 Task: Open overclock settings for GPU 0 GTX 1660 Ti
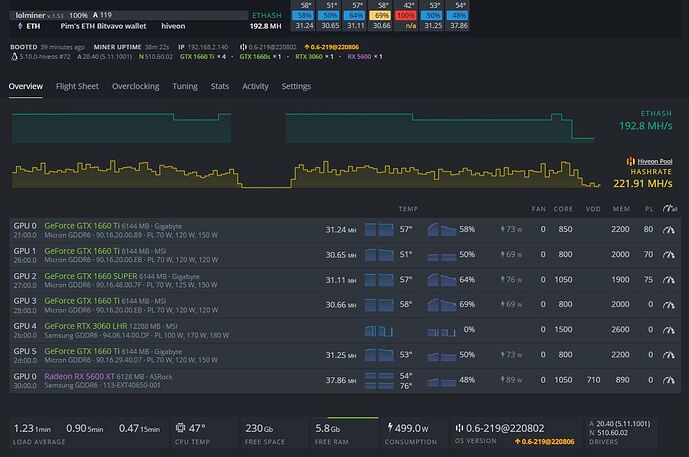(x=668, y=230)
